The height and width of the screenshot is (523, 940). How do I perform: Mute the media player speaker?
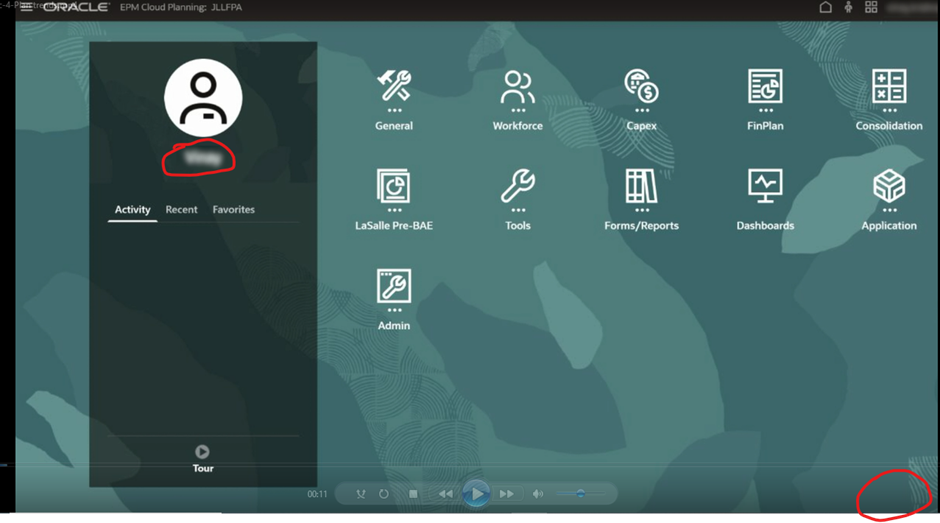point(538,494)
